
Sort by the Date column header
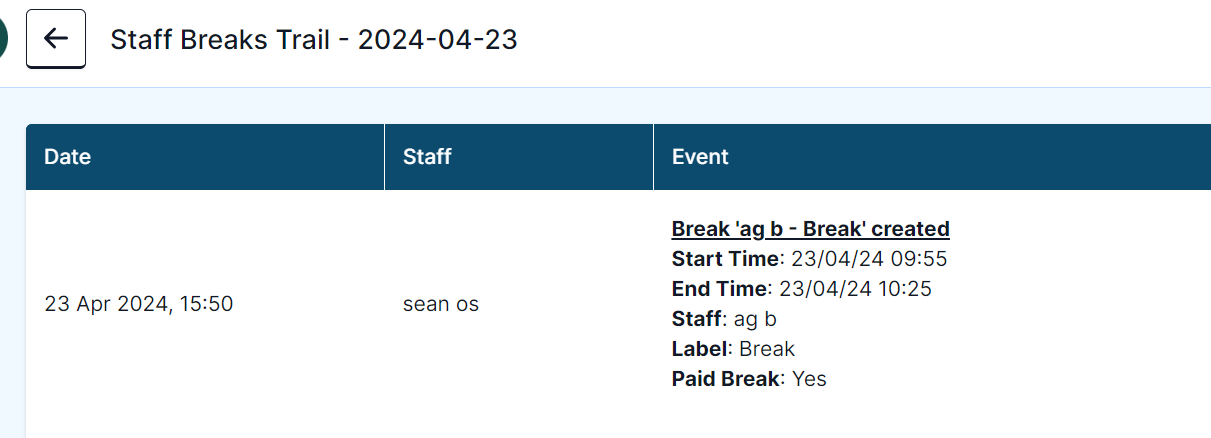tap(68, 157)
